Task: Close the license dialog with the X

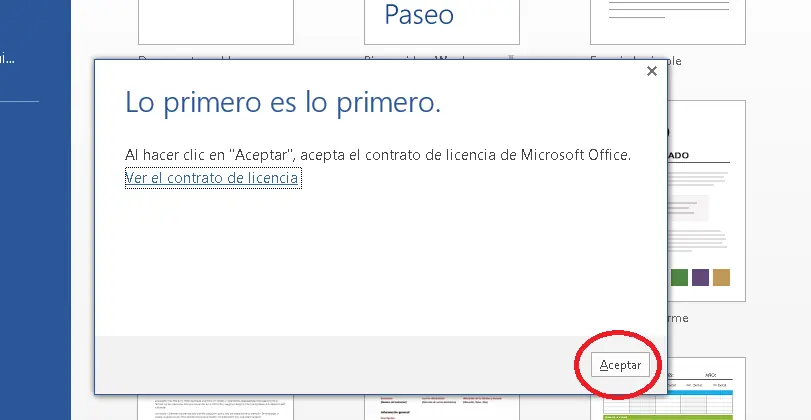Action: 652,71
